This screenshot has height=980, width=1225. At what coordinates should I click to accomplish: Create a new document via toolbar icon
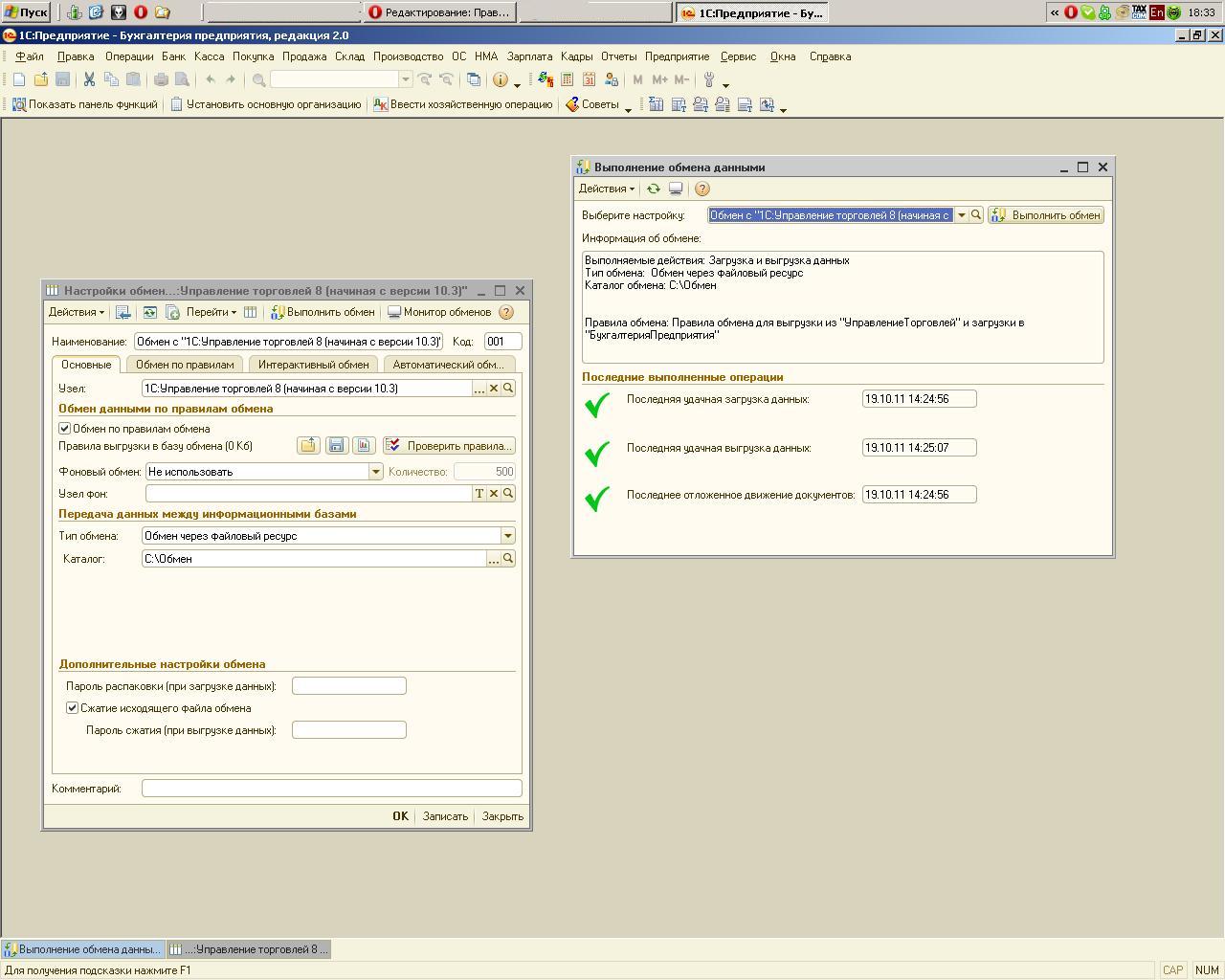18,80
